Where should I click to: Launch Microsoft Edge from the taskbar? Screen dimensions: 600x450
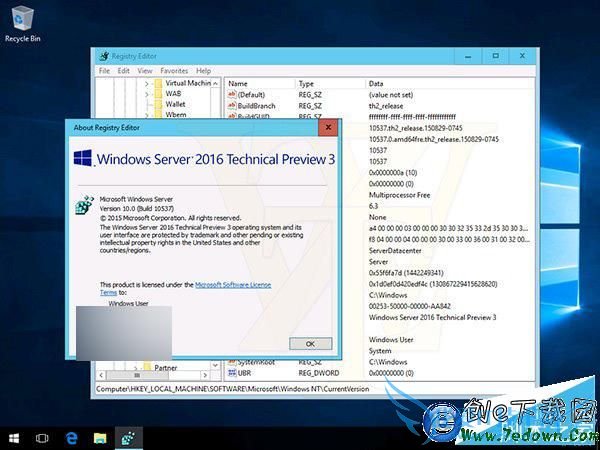pyautogui.click(x=71, y=439)
